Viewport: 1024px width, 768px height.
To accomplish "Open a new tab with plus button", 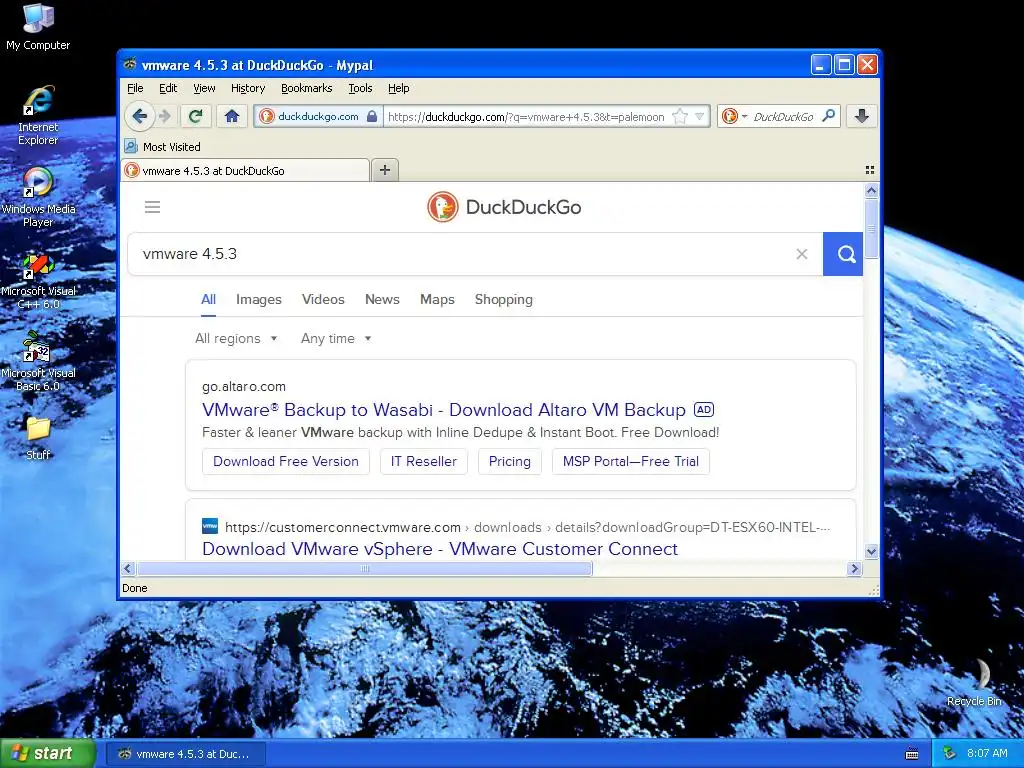I will [x=385, y=170].
